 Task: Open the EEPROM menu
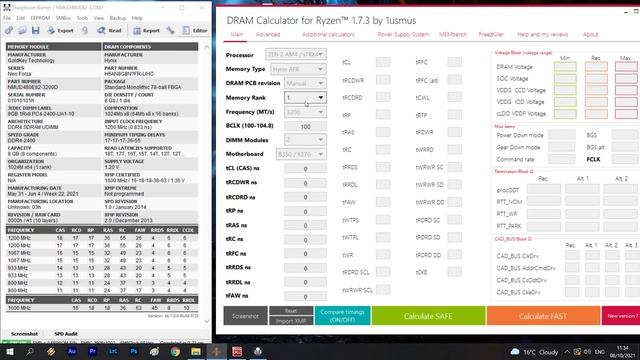[x=40, y=18]
